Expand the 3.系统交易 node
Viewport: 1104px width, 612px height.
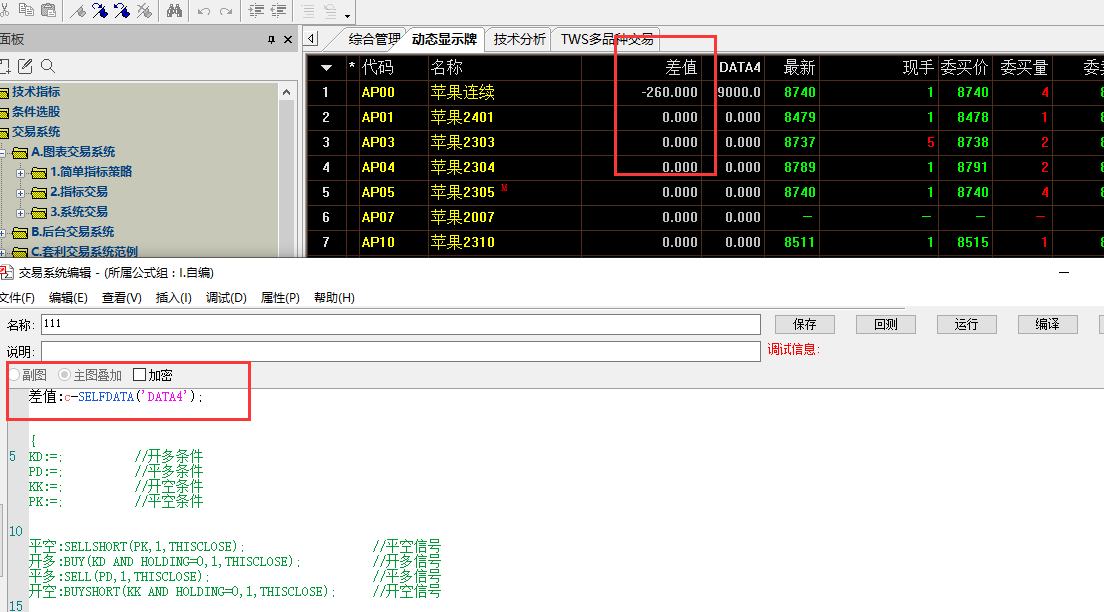20,213
